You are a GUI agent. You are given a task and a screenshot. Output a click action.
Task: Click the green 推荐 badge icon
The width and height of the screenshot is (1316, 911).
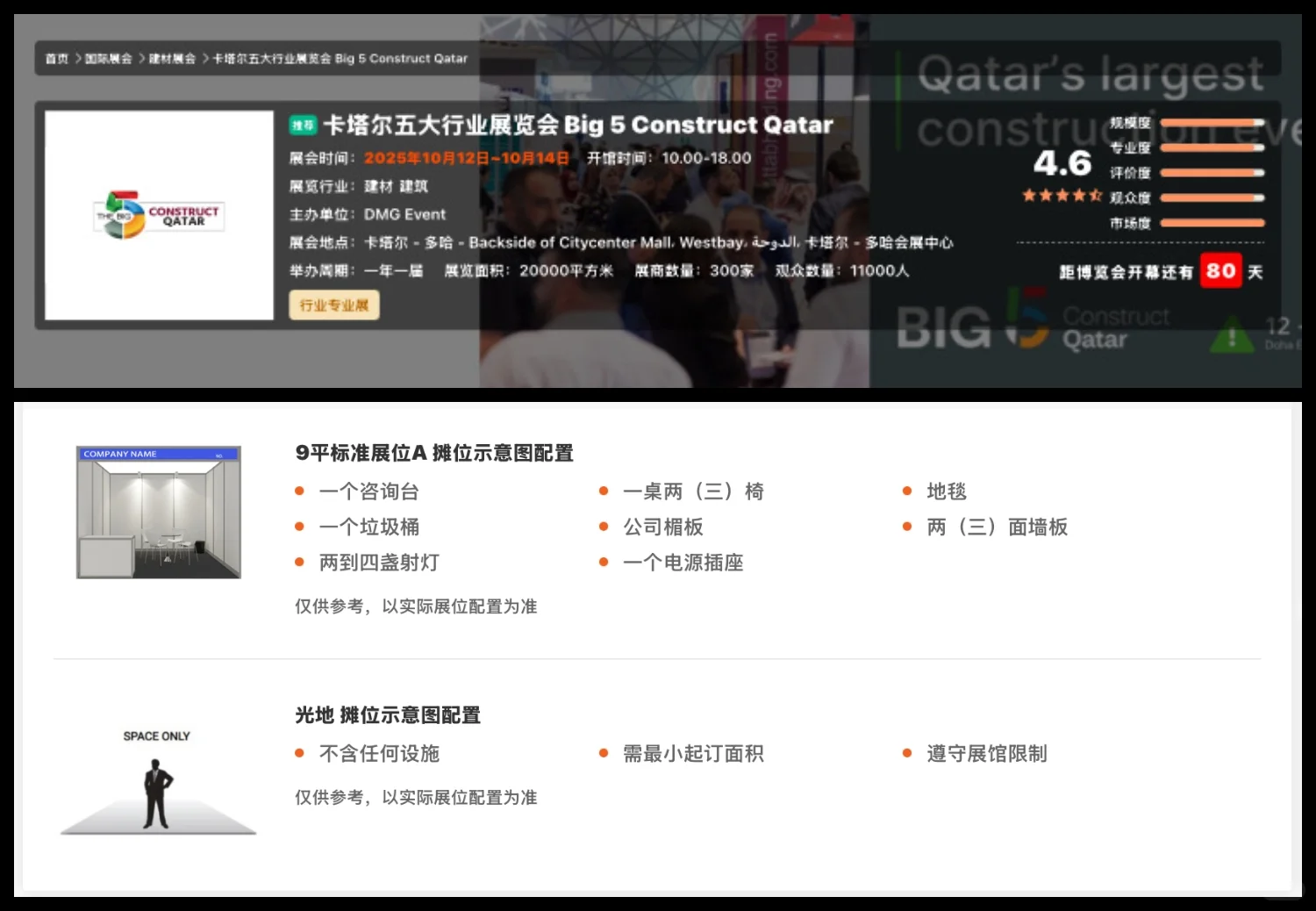pyautogui.click(x=303, y=126)
